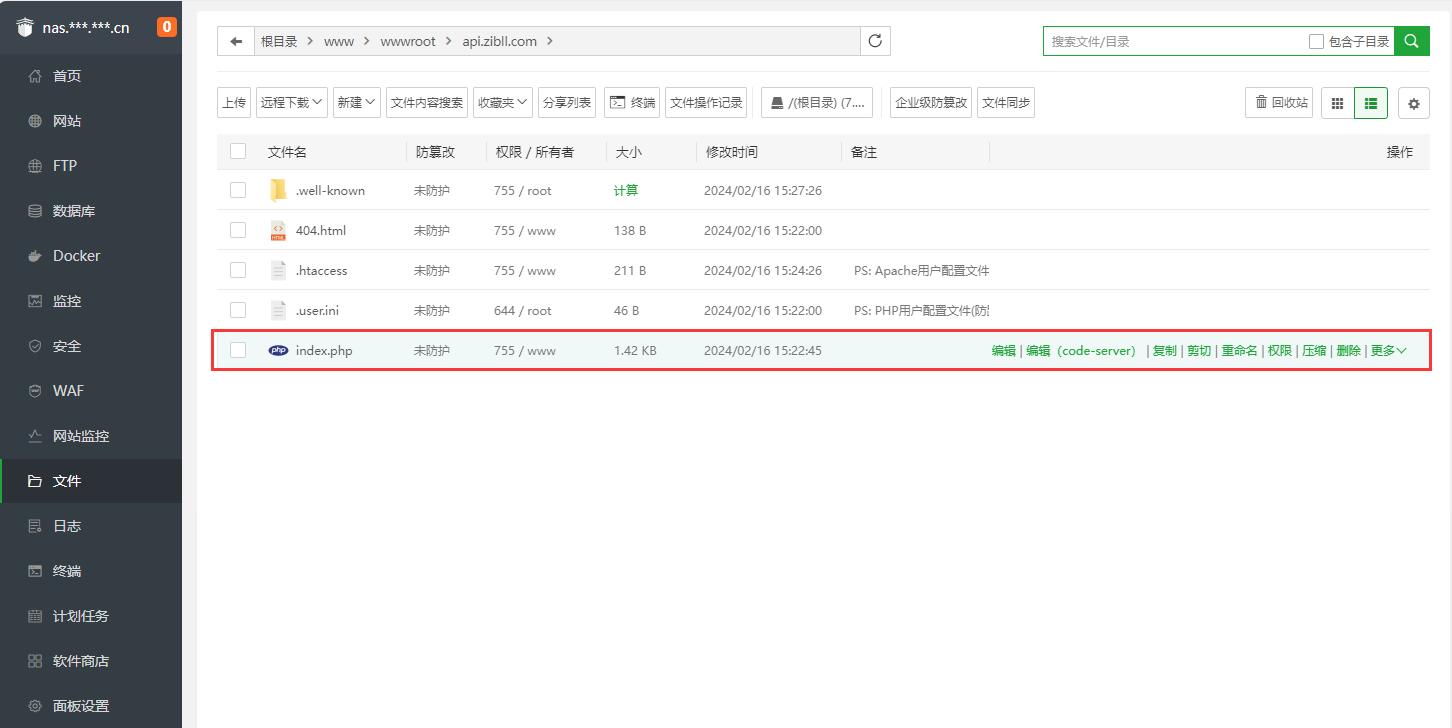The width and height of the screenshot is (1452, 728).
Task: Expand 更多 options for index.php
Action: 1388,350
